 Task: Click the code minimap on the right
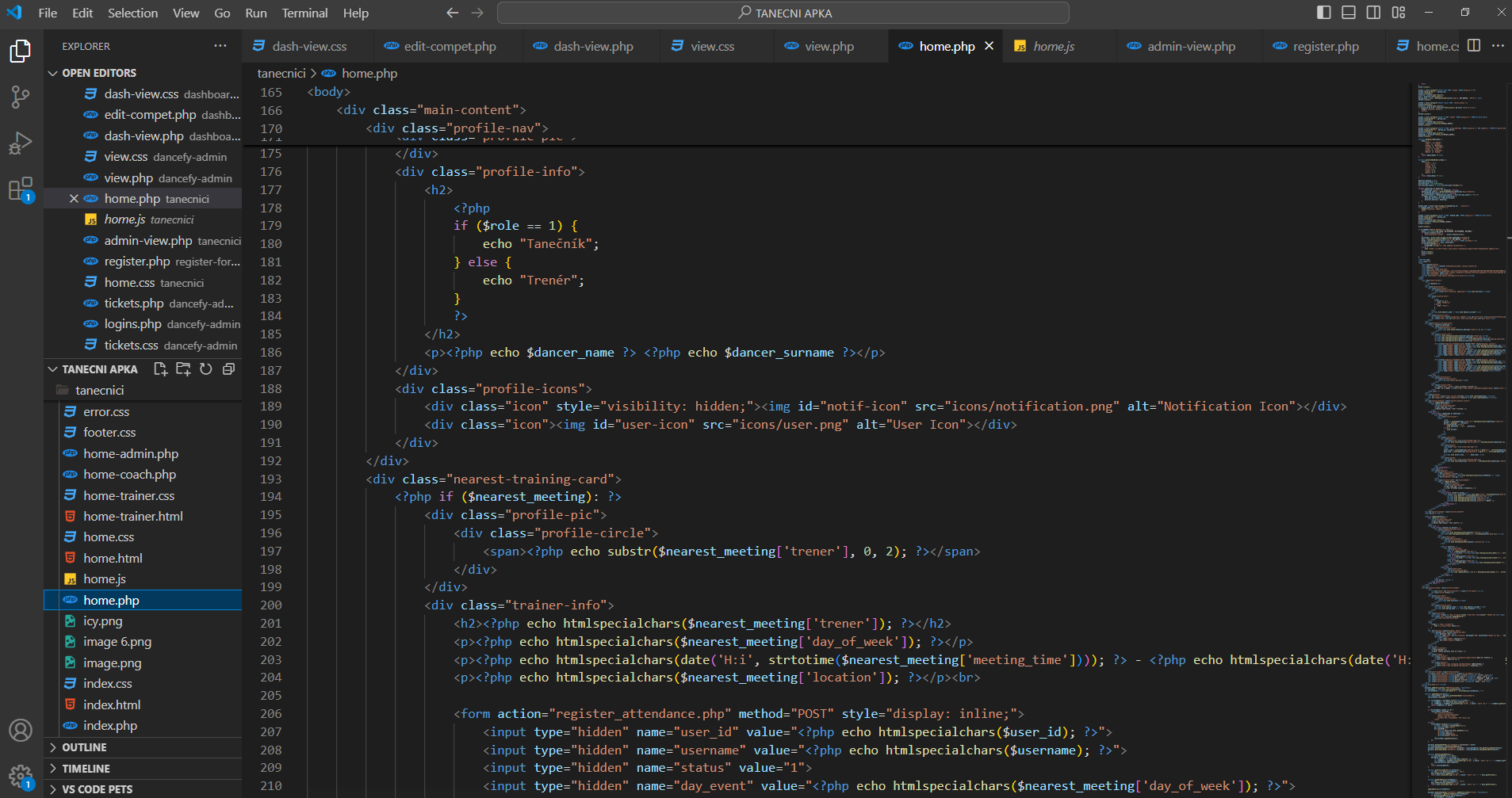(1460, 440)
